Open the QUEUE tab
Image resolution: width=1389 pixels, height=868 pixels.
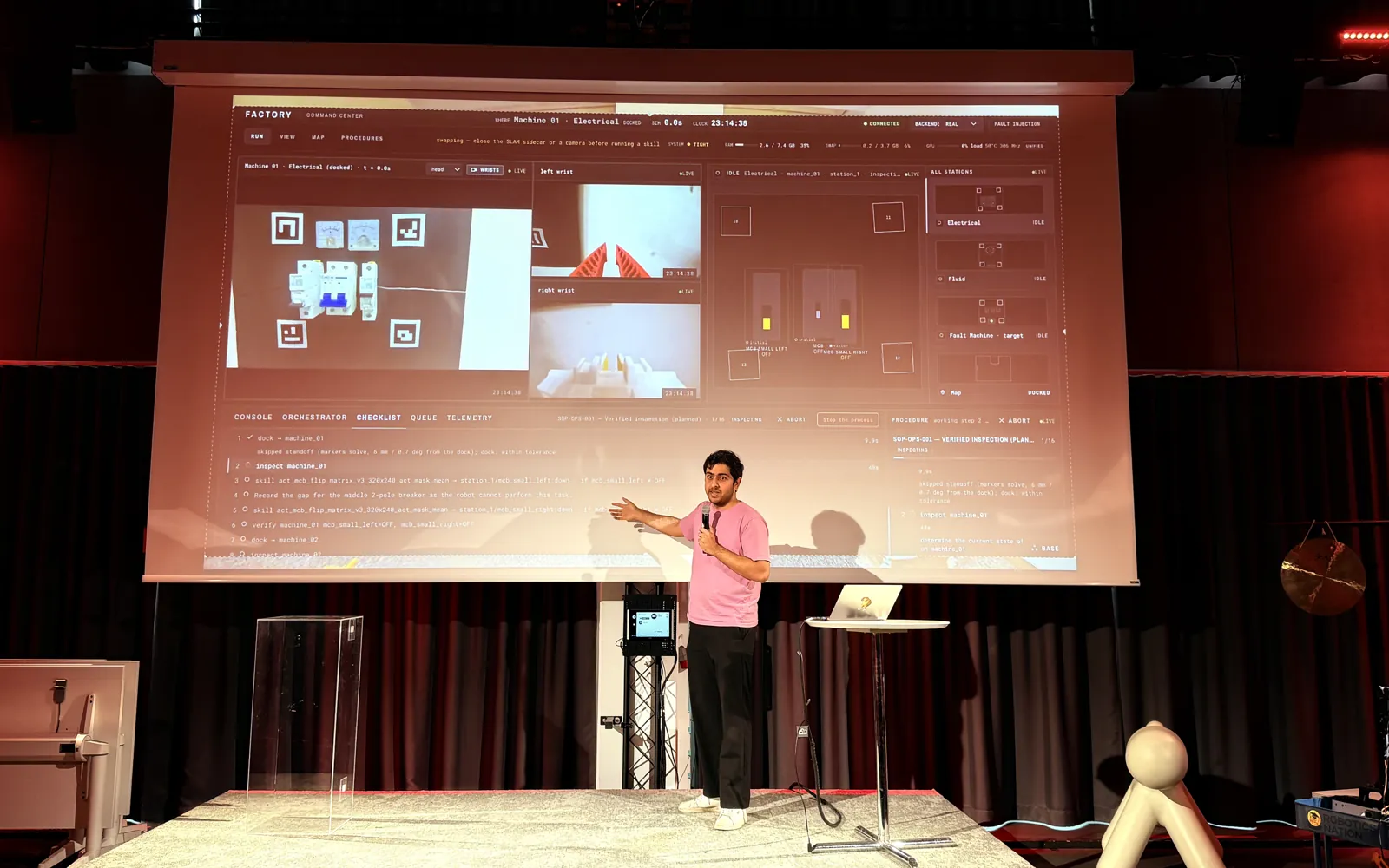[424, 418]
